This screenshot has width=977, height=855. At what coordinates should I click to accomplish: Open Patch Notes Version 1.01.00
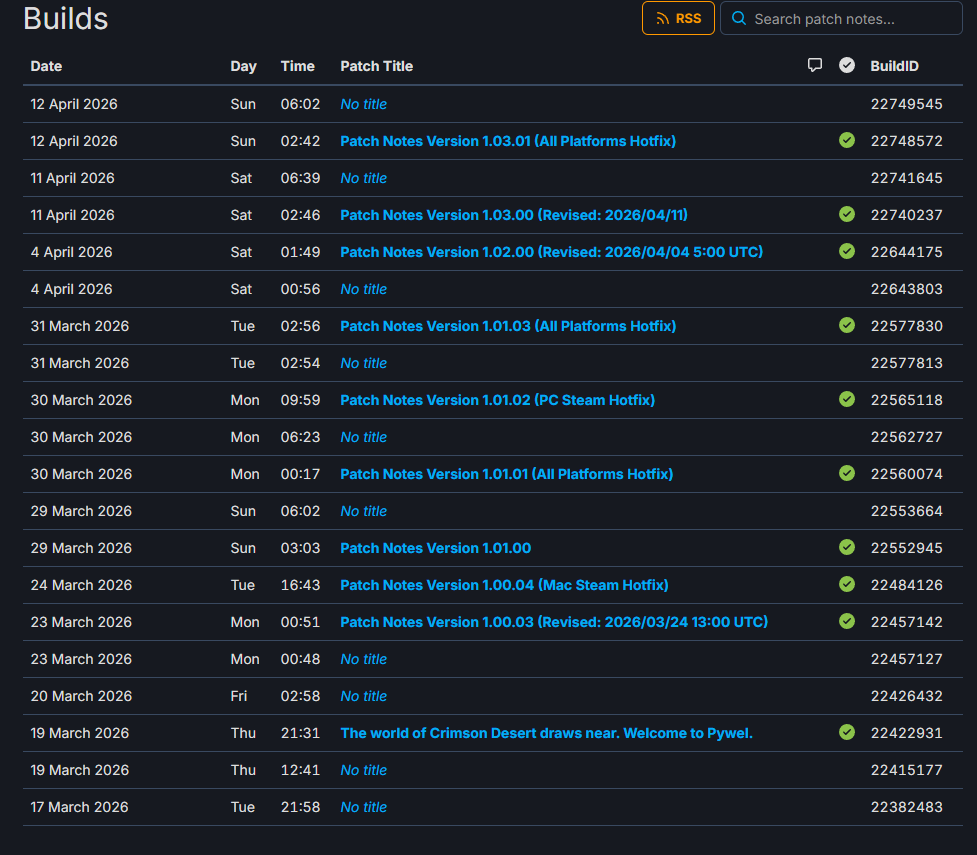[435, 548]
